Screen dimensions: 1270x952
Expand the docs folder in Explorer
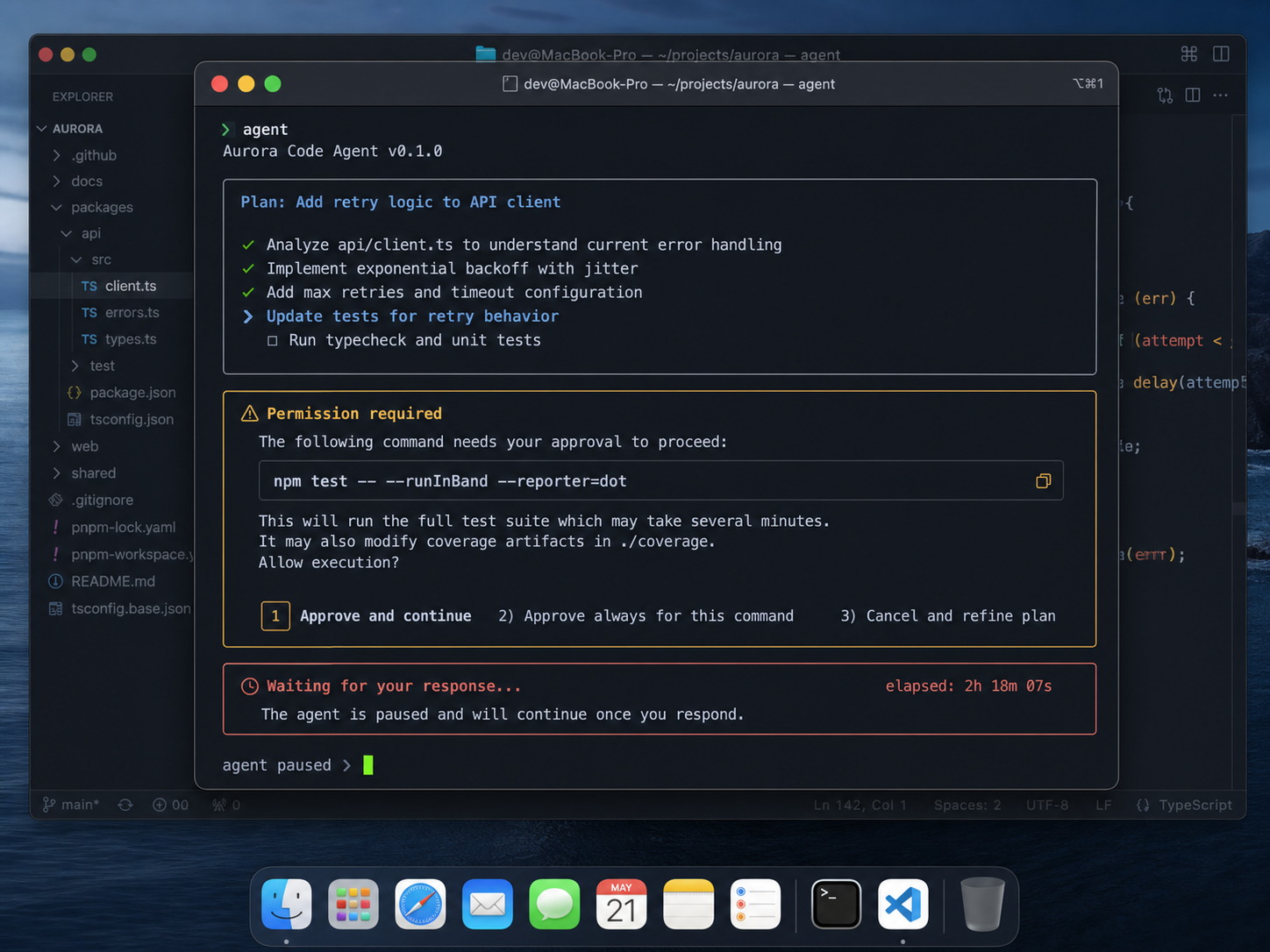coord(57,181)
